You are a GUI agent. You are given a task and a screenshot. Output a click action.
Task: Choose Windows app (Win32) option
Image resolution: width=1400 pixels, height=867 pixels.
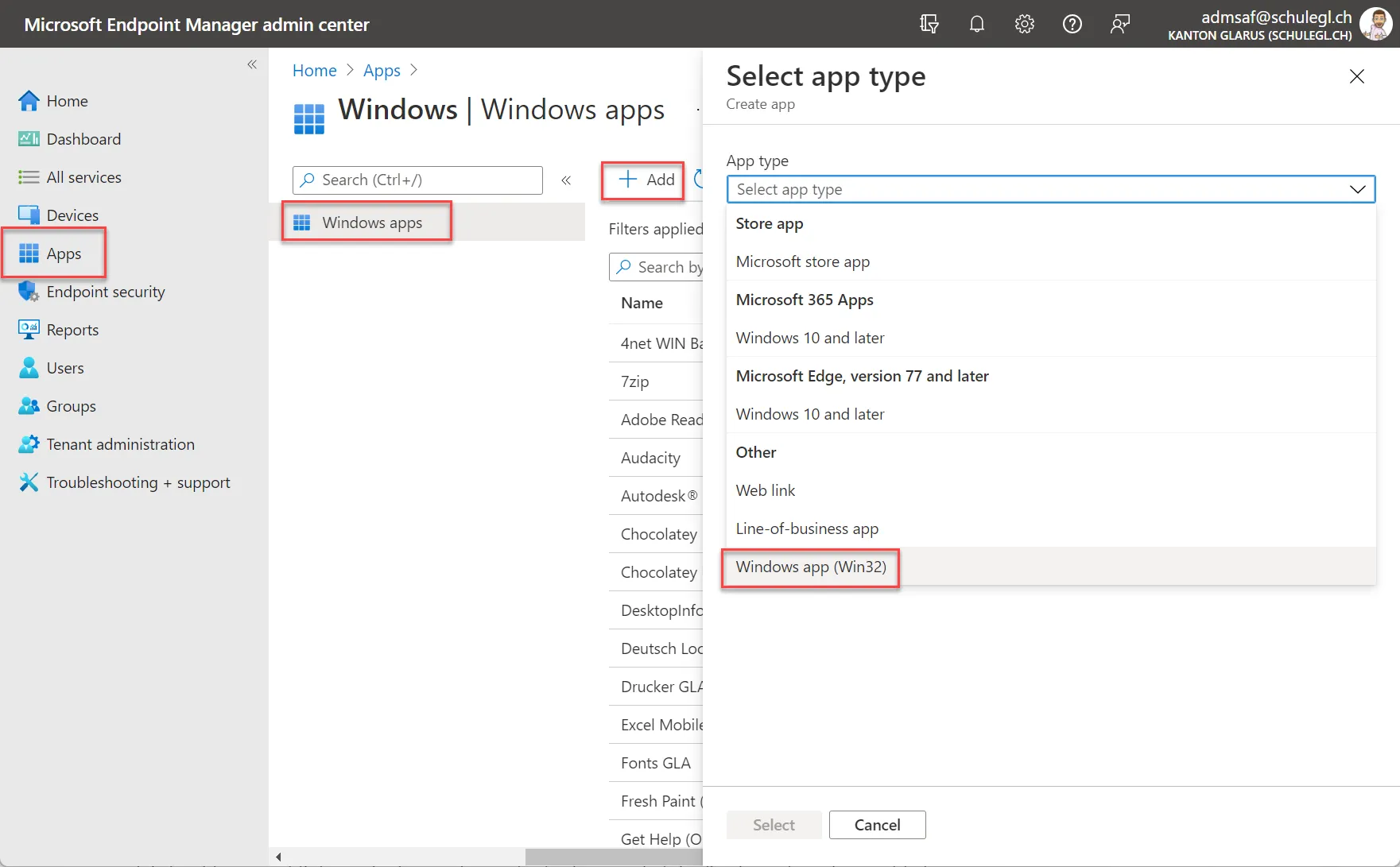coord(1051,567)
